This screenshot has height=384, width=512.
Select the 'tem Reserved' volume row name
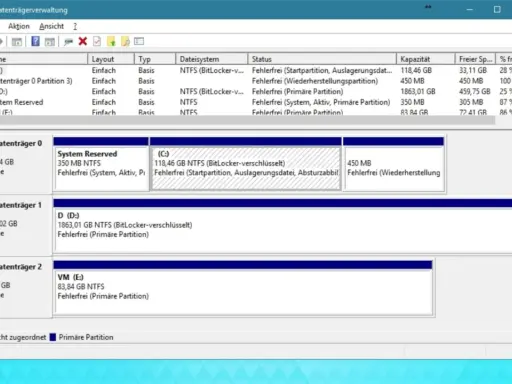click(x=22, y=102)
